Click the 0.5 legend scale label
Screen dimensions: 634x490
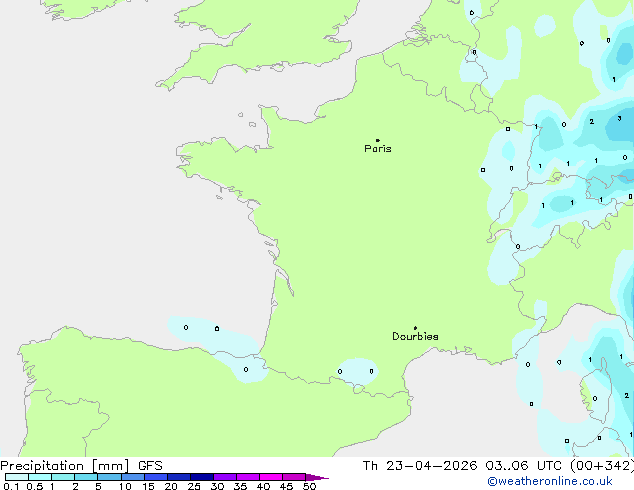click(x=35, y=486)
